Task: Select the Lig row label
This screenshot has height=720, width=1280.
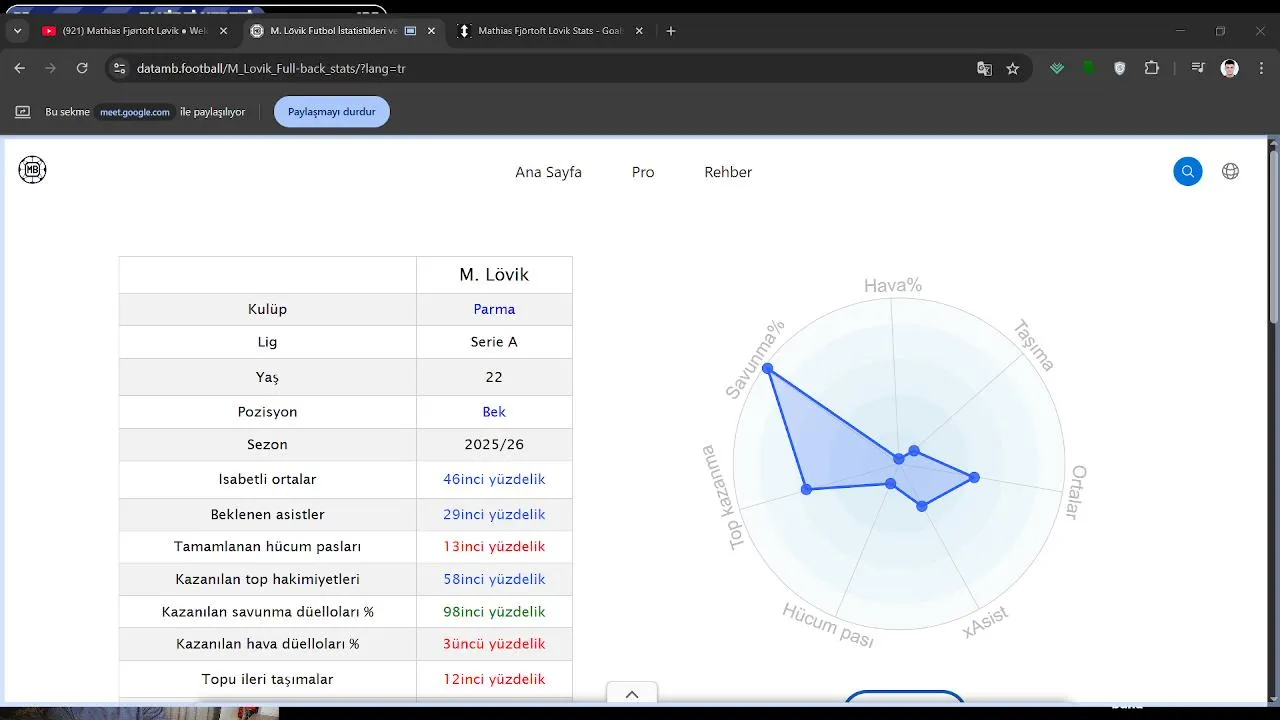Action: pos(267,342)
